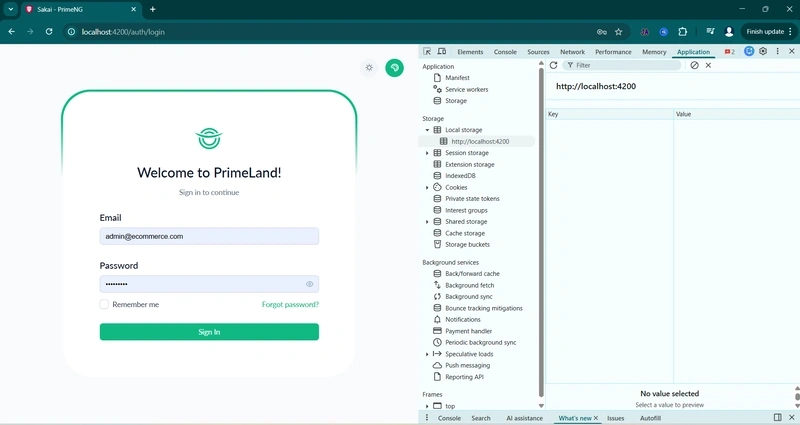The height and width of the screenshot is (425, 800).
Task: Open Chrome profile avatar
Action: (729, 32)
